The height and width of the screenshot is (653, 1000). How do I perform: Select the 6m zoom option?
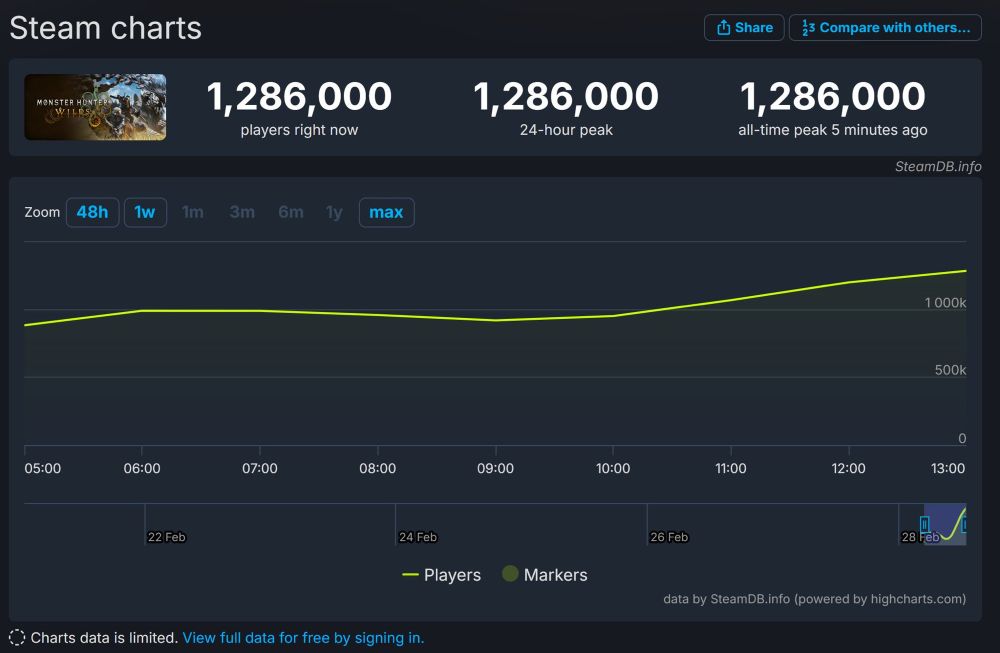[x=291, y=212]
